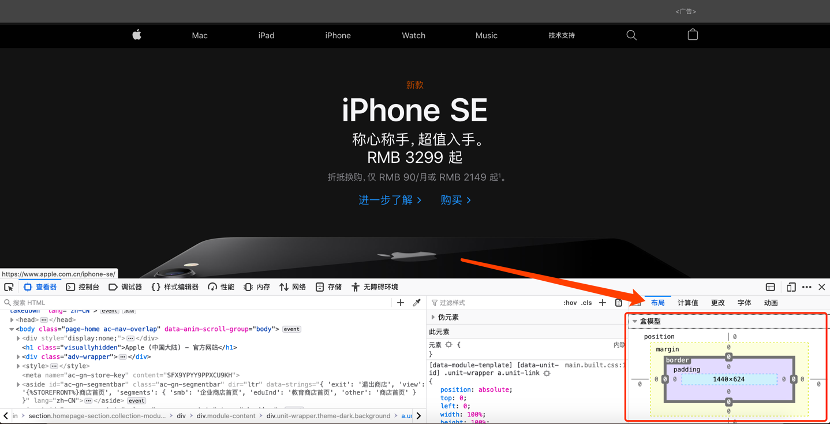Open the 控制台 console tab
830x424 pixels.
(82, 287)
